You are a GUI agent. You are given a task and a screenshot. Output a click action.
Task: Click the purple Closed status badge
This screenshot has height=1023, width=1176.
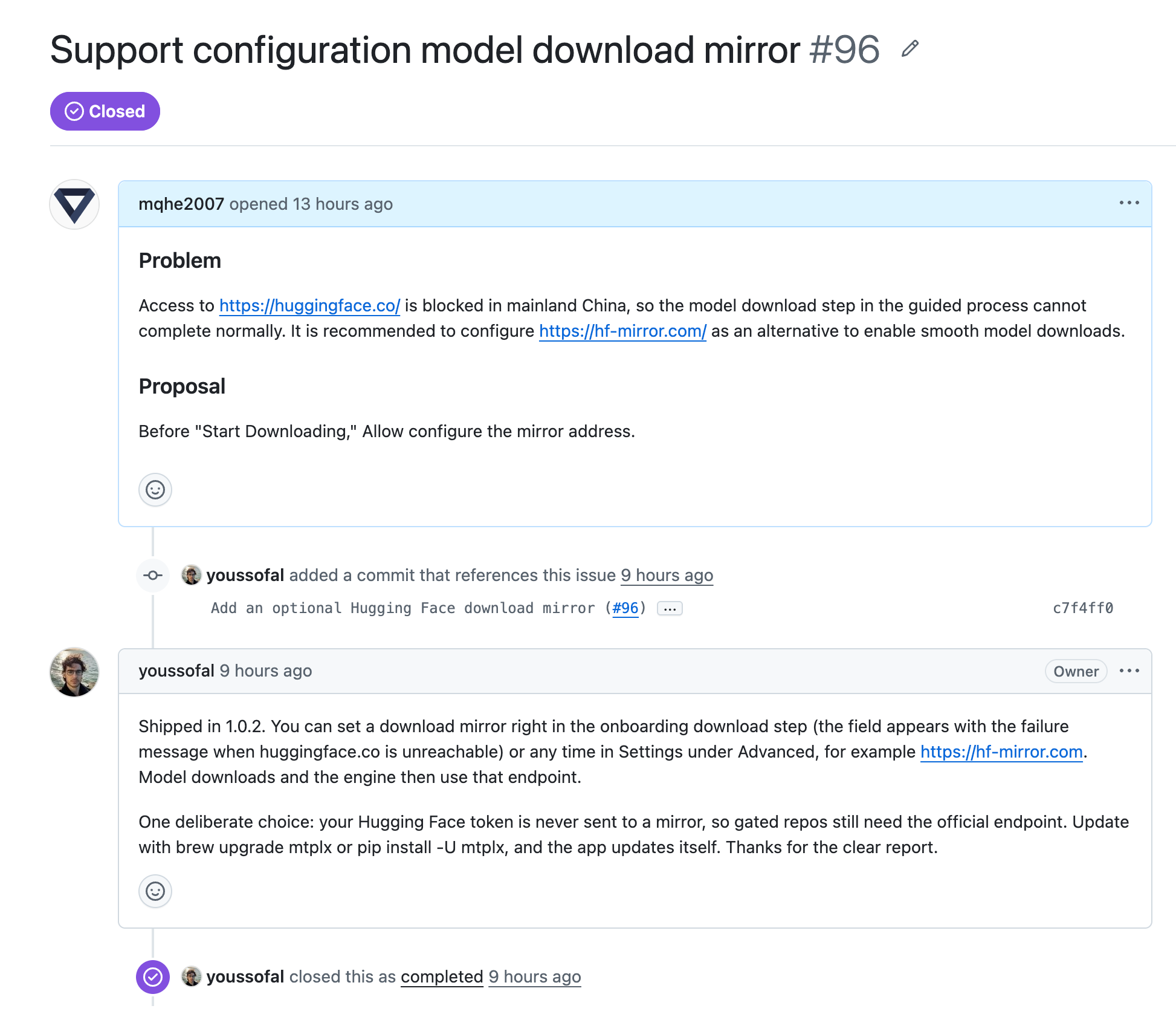click(105, 111)
